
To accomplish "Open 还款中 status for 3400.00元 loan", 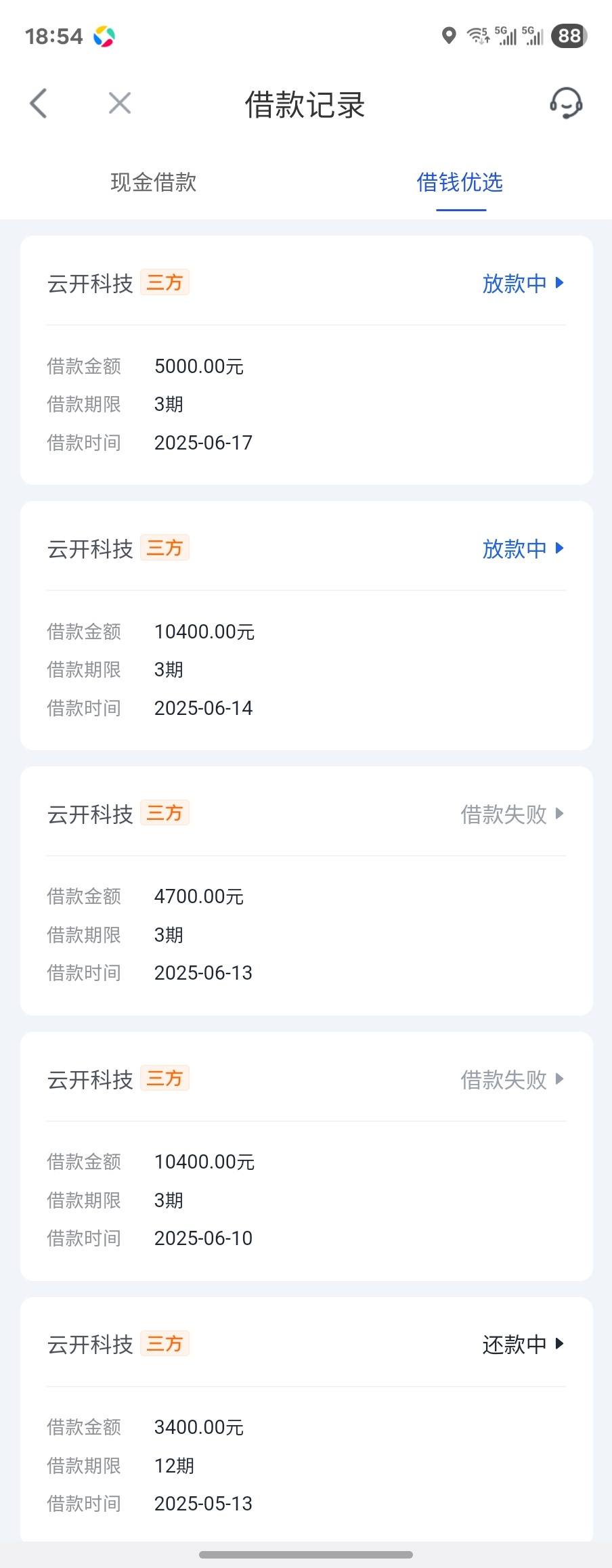I will pyautogui.click(x=523, y=1345).
